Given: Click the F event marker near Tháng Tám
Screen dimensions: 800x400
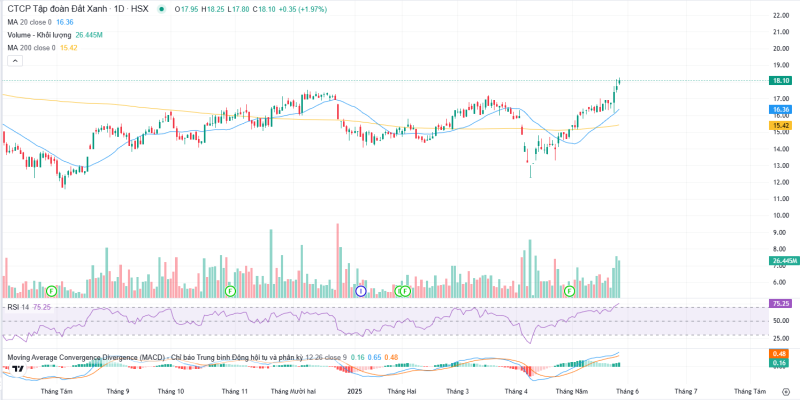Looking at the screenshot, I should coord(51,291).
